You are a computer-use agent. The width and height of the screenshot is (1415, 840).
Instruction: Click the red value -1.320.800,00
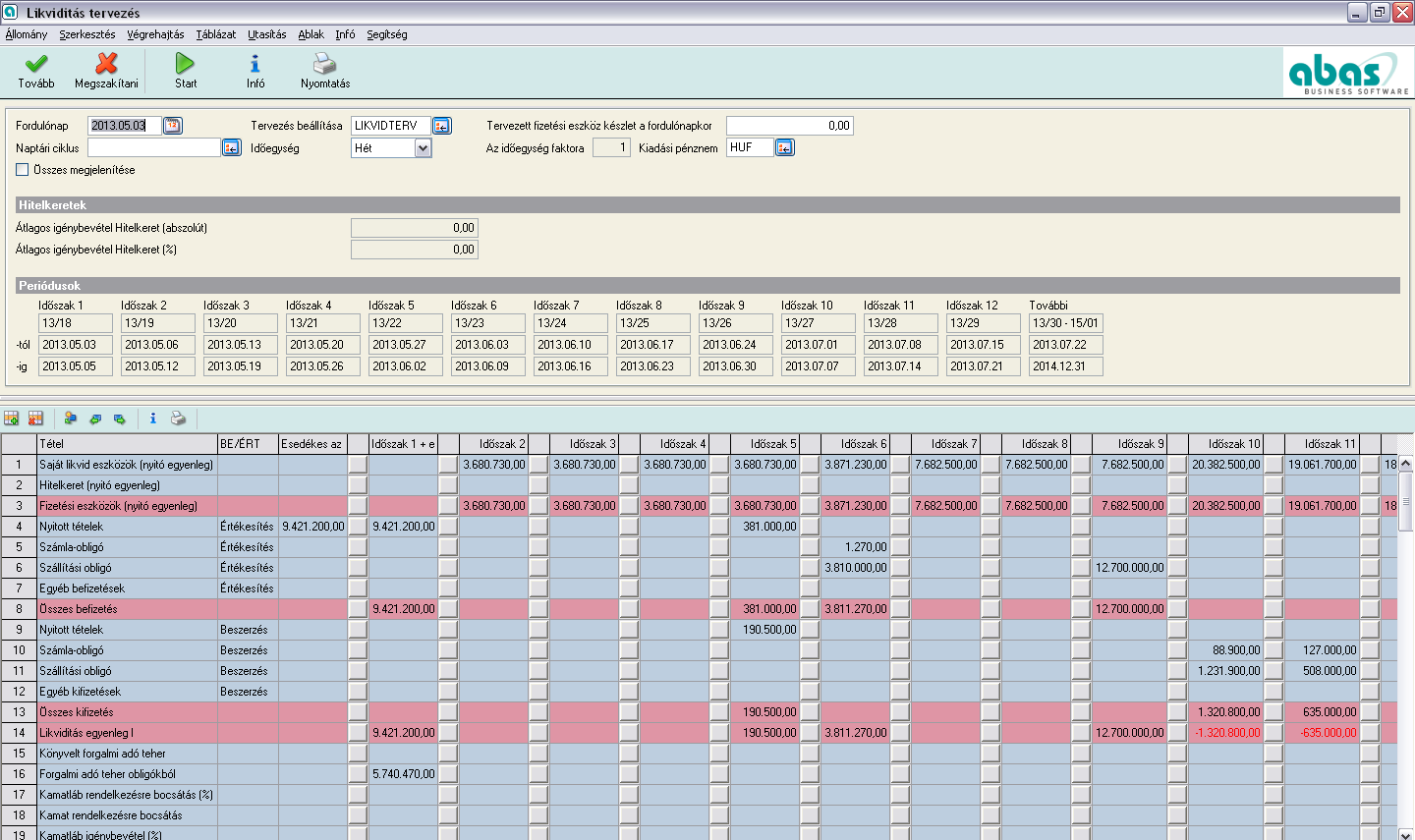[x=1227, y=733]
